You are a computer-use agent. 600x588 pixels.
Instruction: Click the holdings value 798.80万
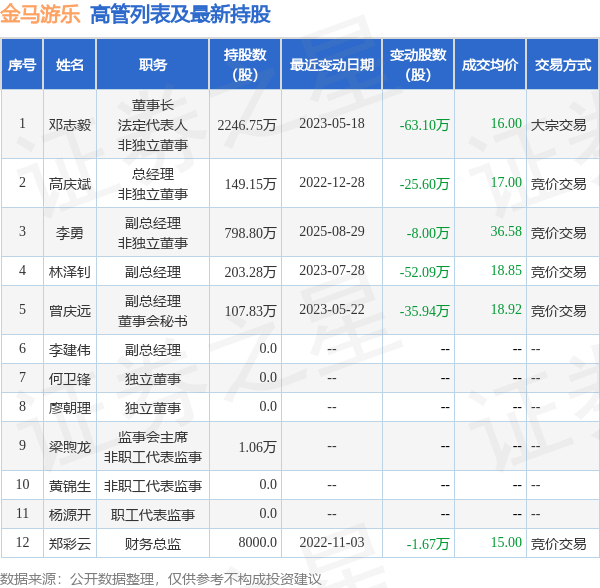[x=250, y=233]
